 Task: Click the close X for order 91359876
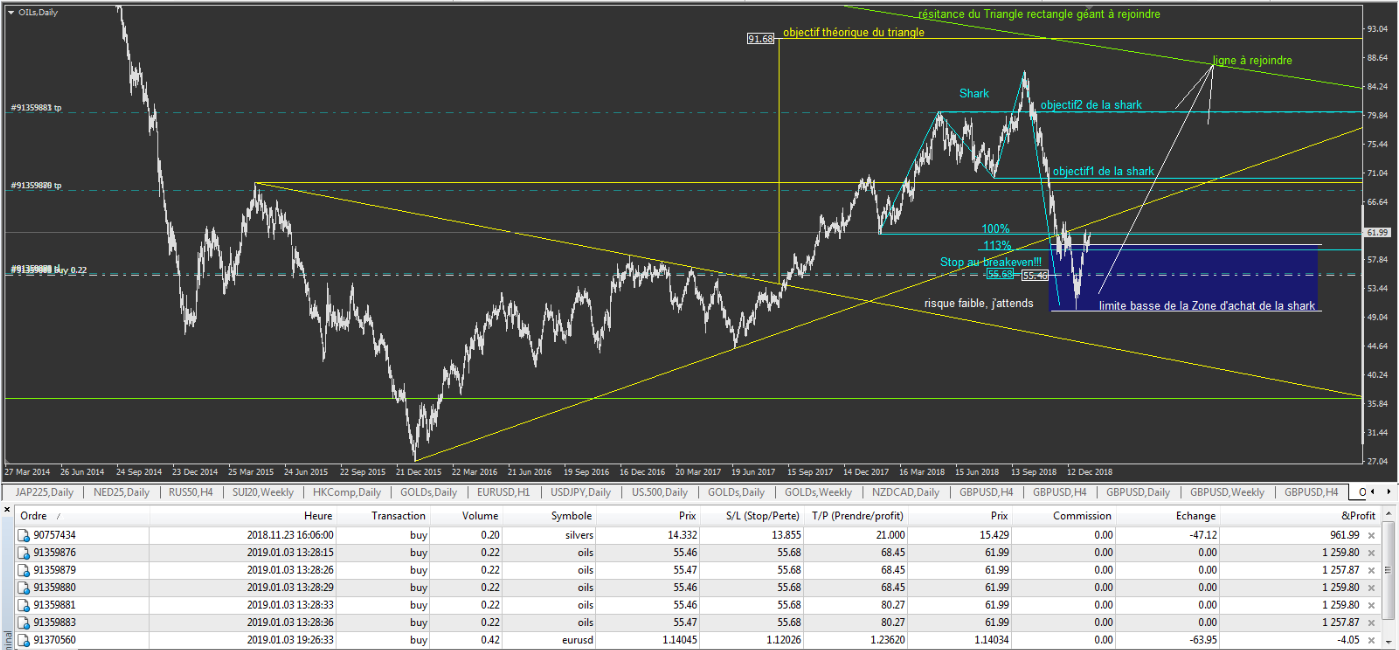1371,552
